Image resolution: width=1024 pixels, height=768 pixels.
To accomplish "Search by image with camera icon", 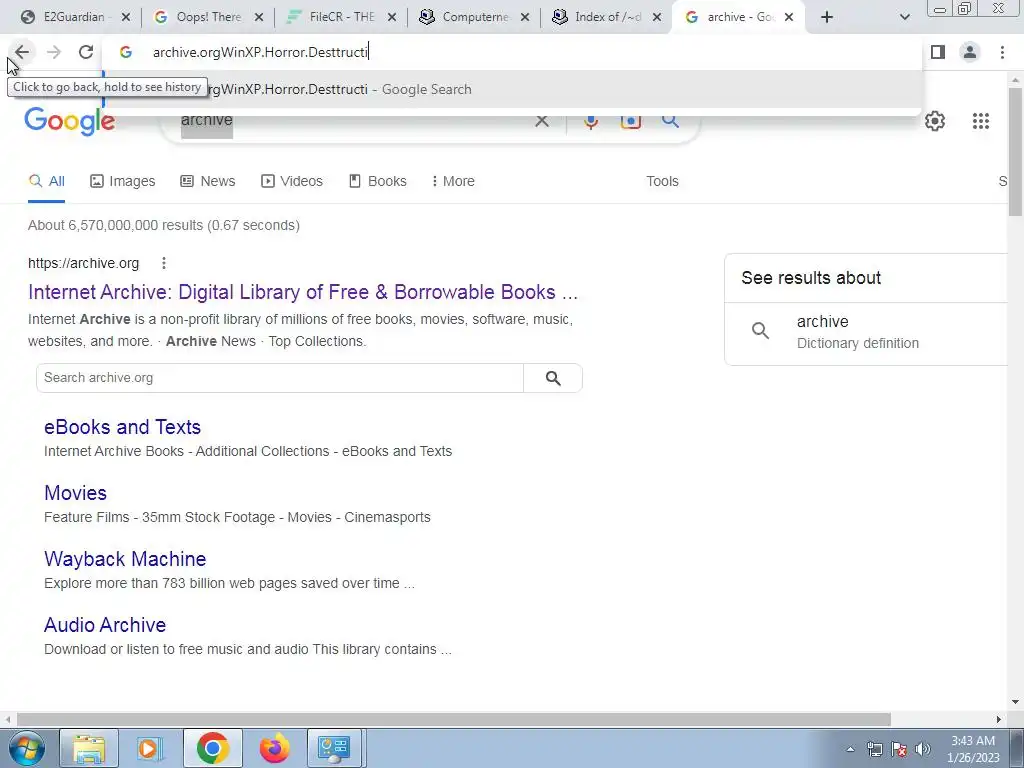I will pyautogui.click(x=631, y=121).
